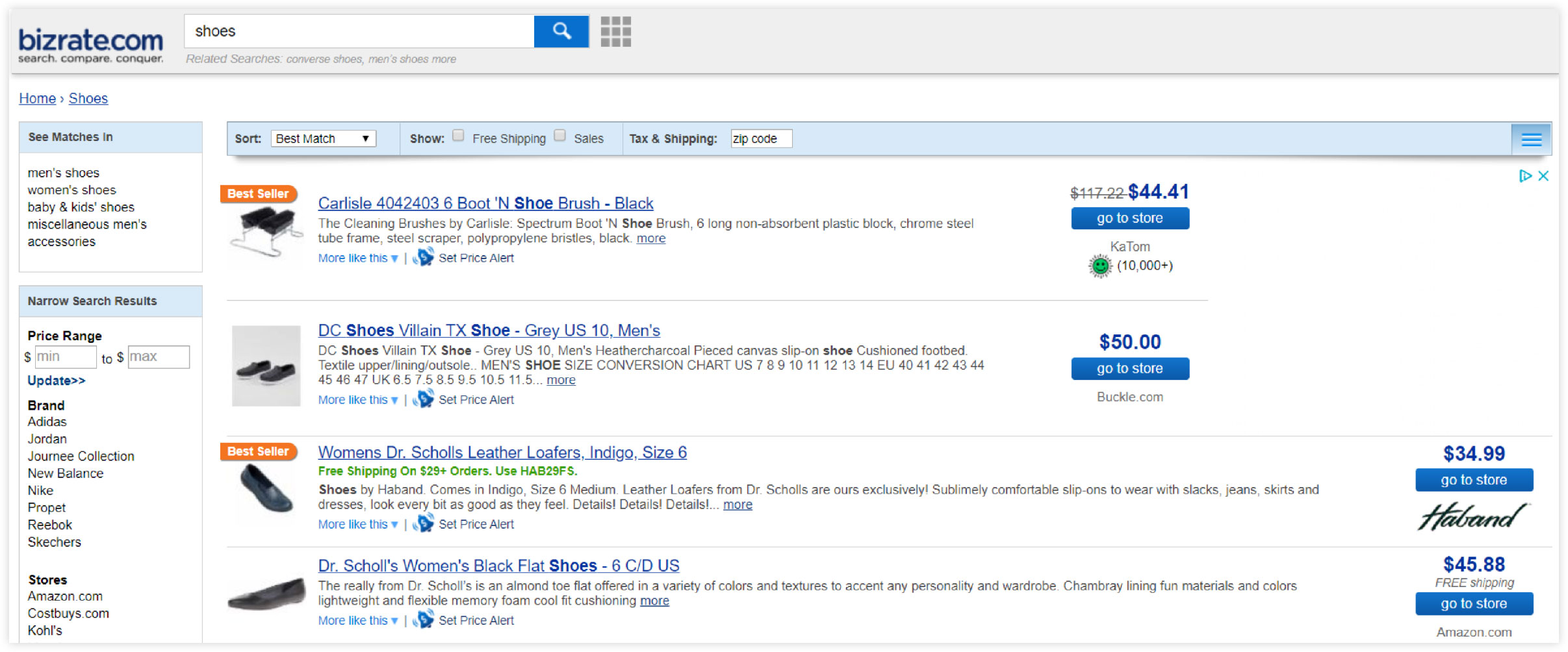The image size is (1568, 652).
Task: Click more link in DC Shoes description
Action: pyautogui.click(x=561, y=380)
